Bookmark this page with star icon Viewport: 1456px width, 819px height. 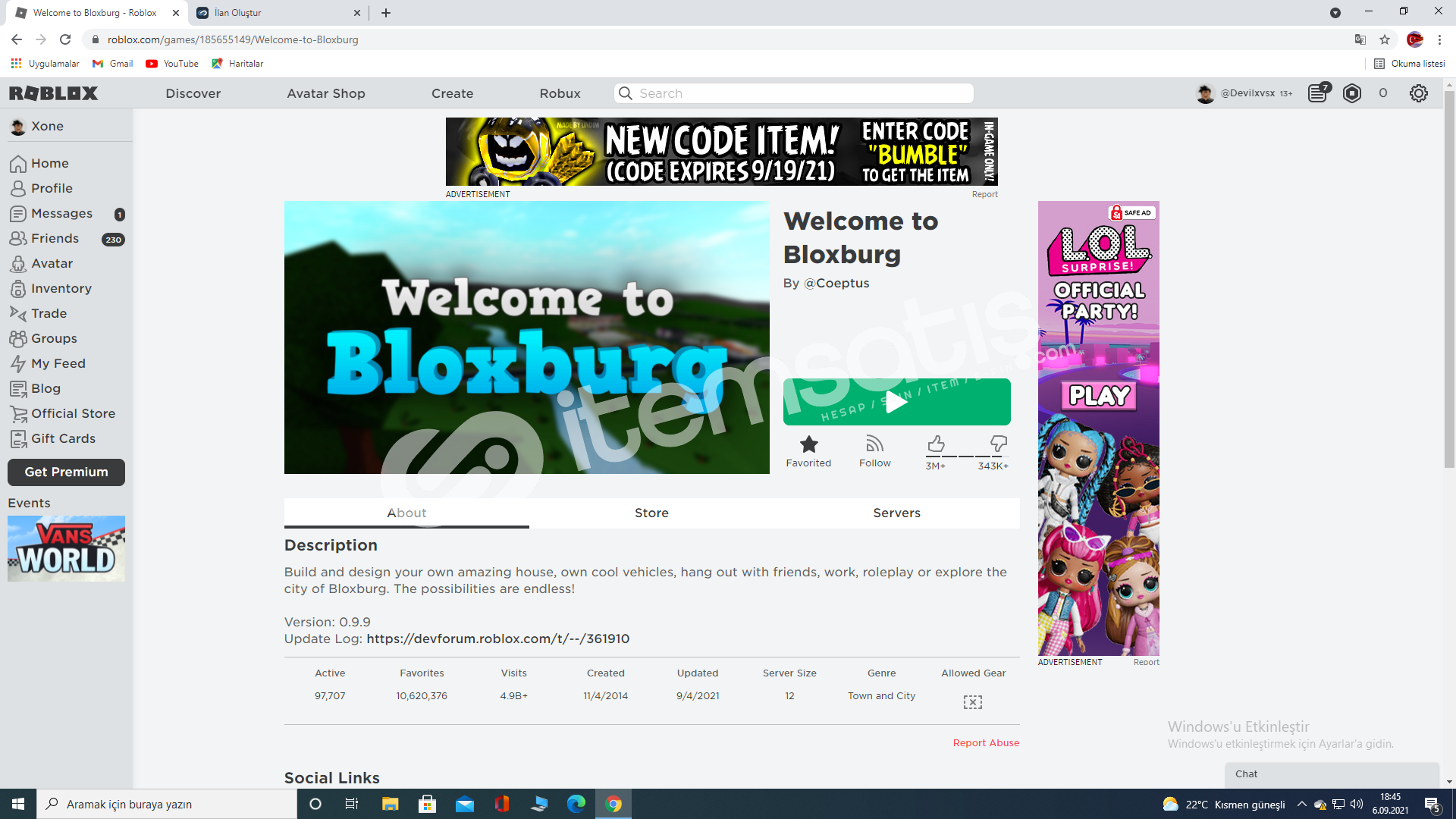pos(1385,39)
